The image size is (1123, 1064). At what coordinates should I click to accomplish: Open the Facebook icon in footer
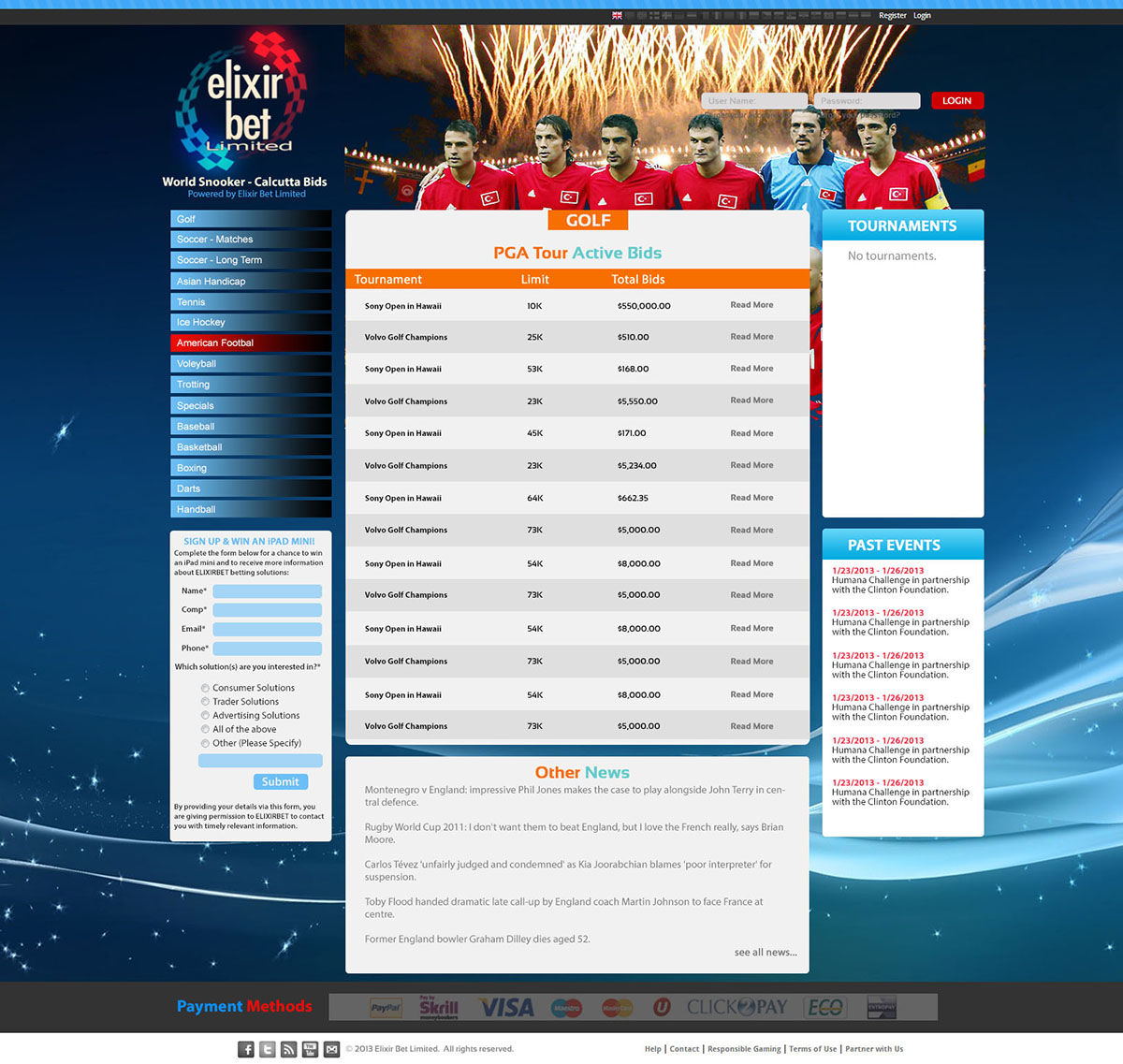click(246, 1050)
